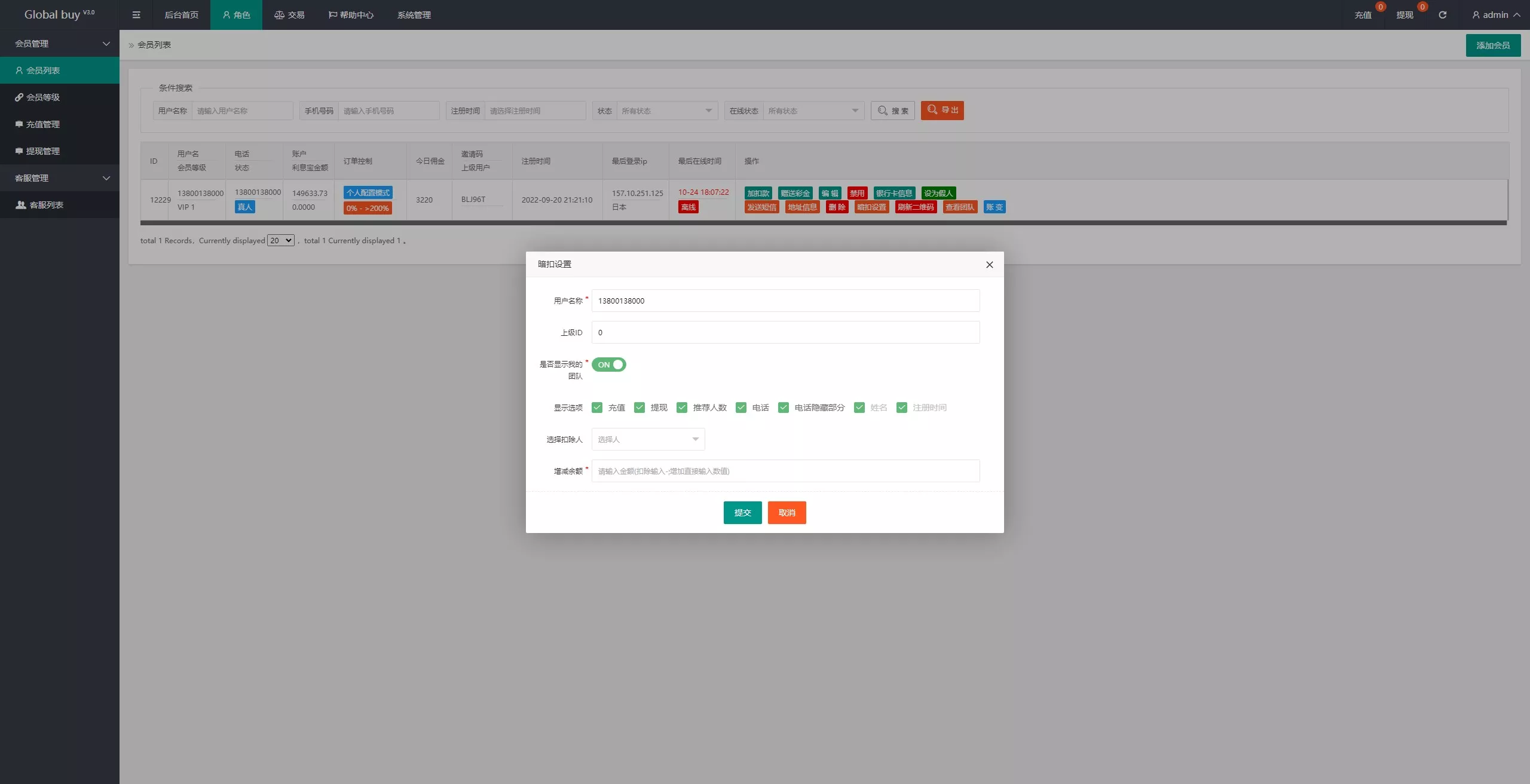Uncheck the 电话隐藏部分 checkbox

pos(784,408)
